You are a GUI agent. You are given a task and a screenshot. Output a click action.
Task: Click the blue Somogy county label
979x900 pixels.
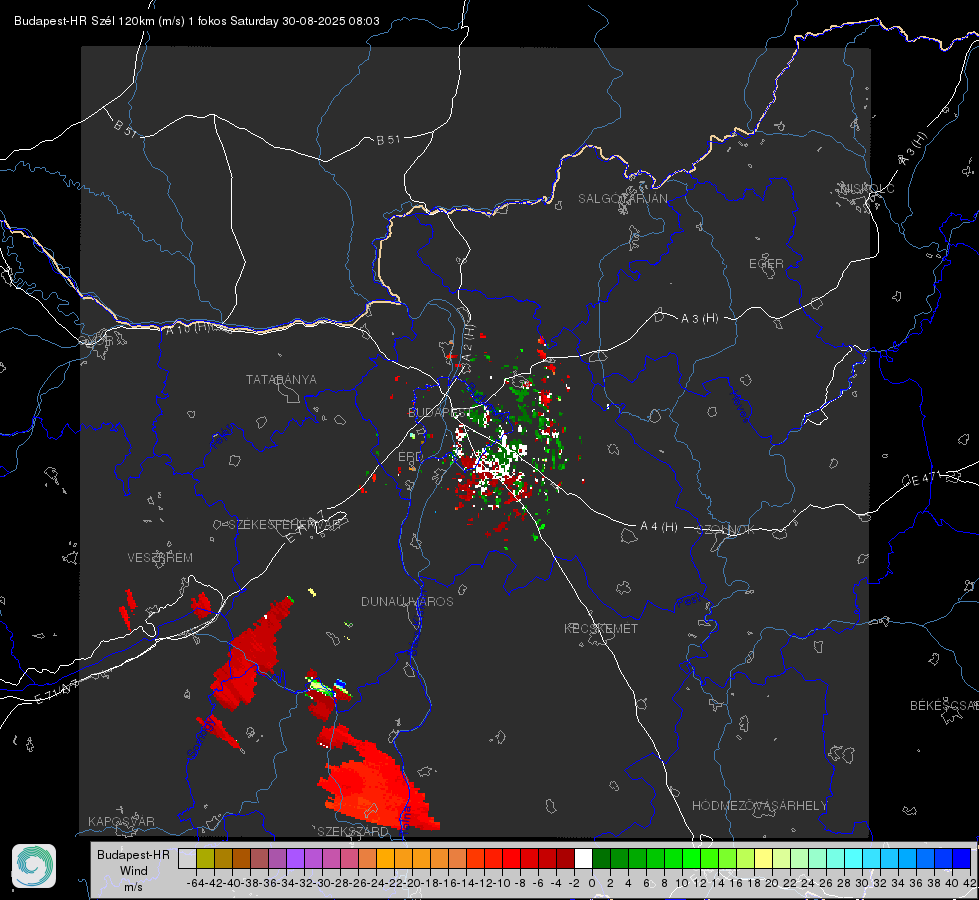pyautogui.click(x=200, y=738)
